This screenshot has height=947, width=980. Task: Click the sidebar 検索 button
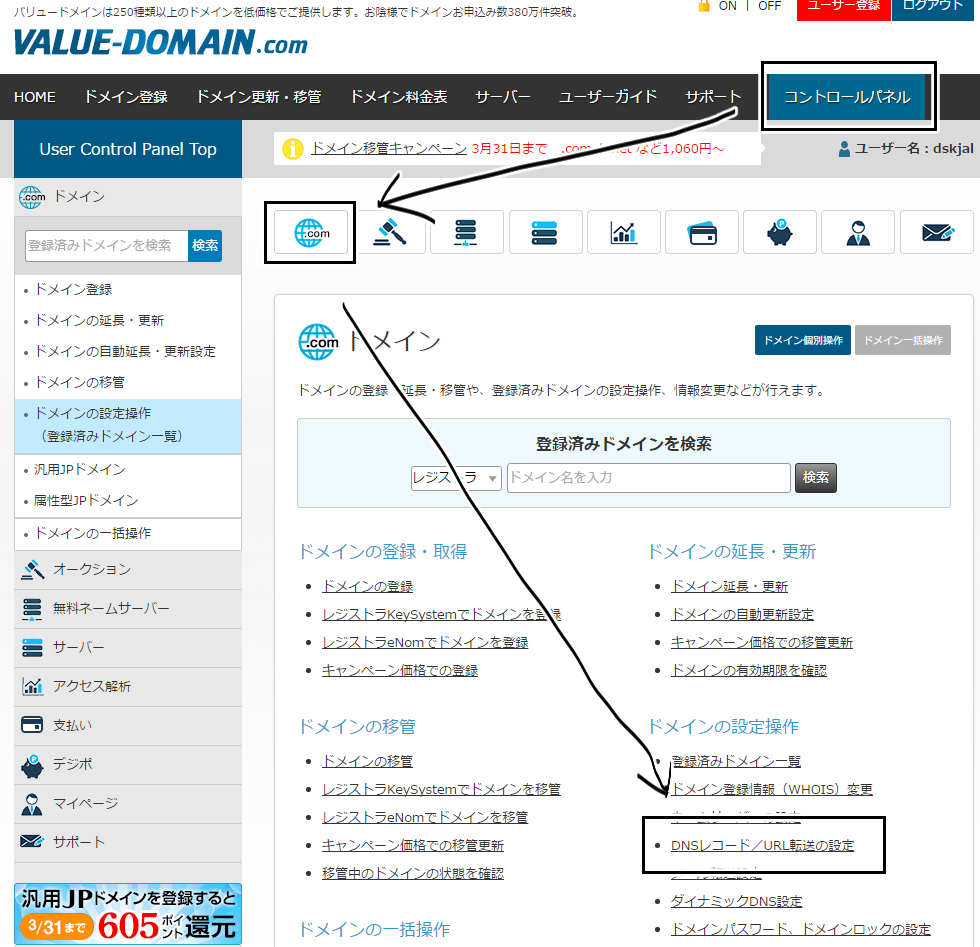click(x=205, y=246)
